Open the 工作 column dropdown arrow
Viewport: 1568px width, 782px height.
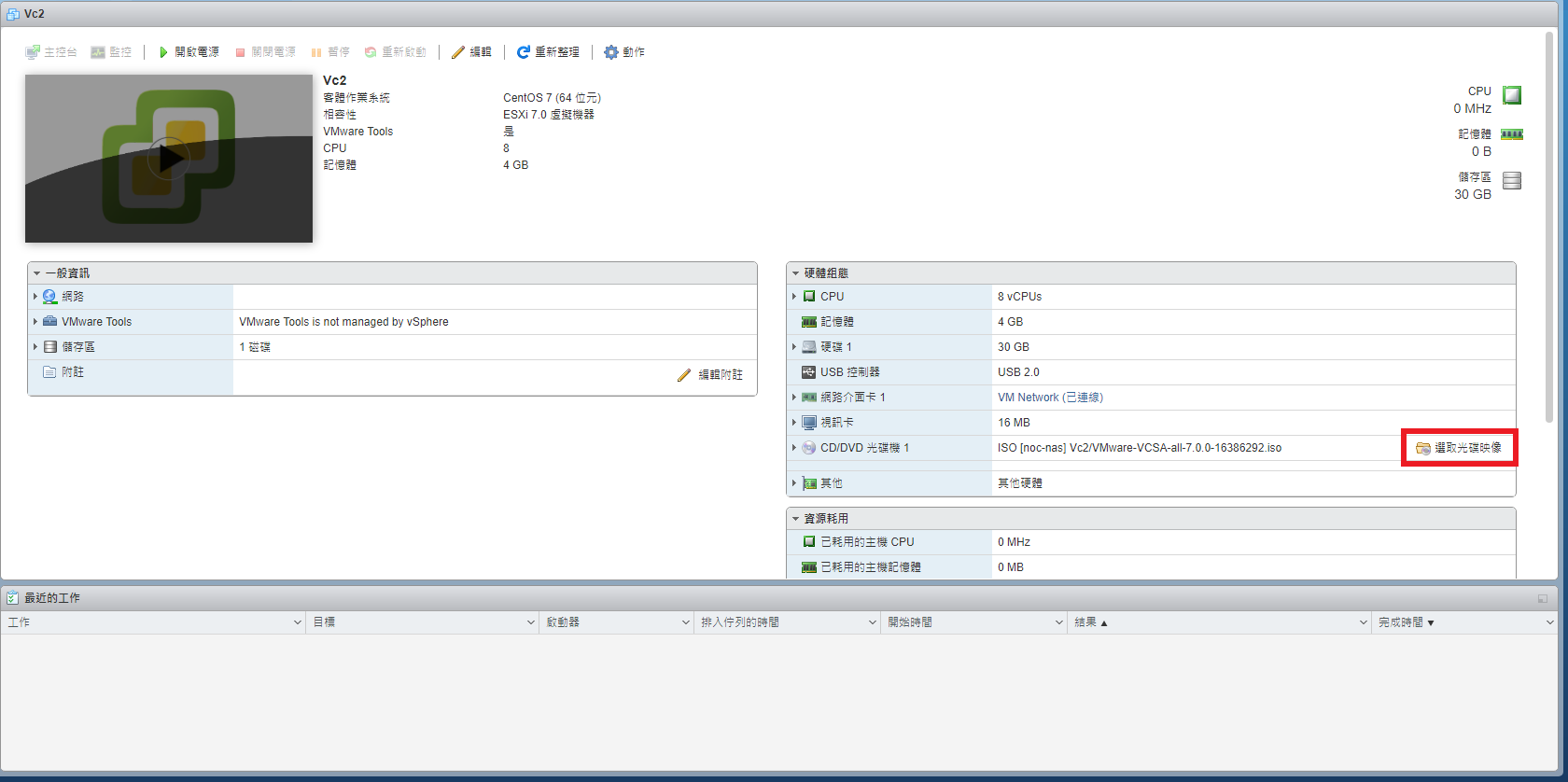[298, 622]
